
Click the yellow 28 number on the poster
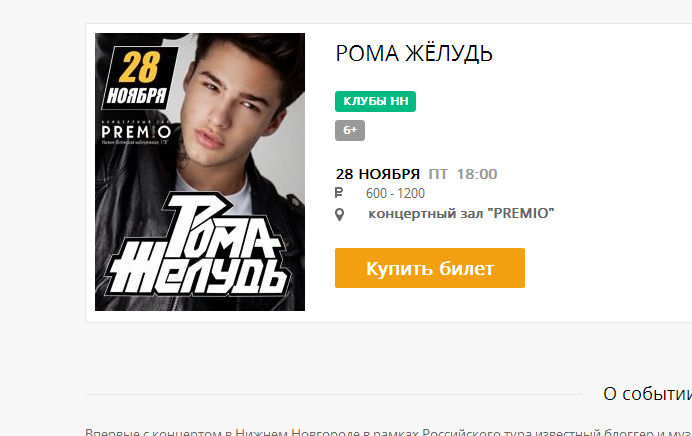pyautogui.click(x=139, y=67)
